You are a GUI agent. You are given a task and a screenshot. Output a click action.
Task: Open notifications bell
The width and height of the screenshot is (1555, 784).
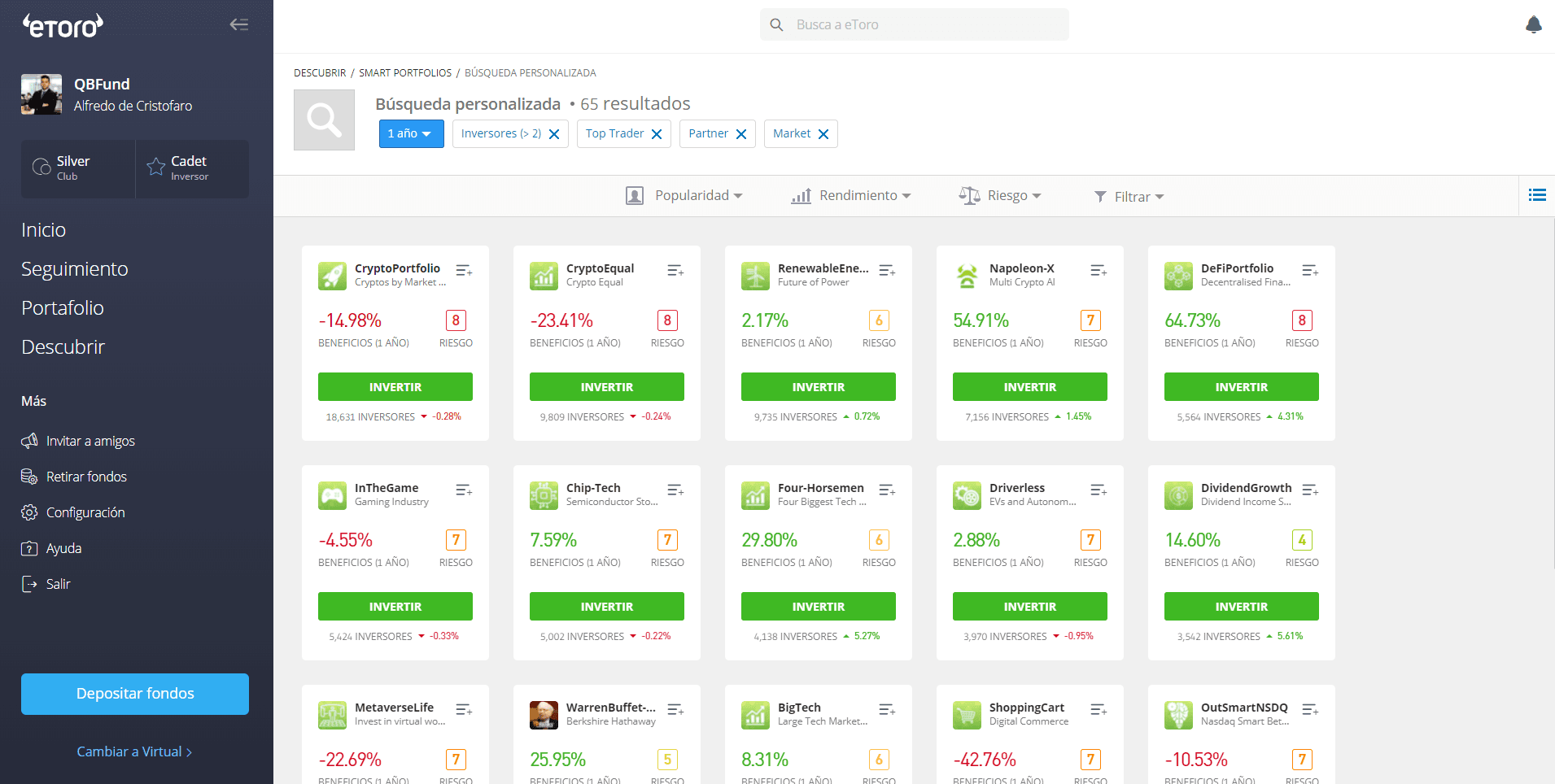point(1534,24)
